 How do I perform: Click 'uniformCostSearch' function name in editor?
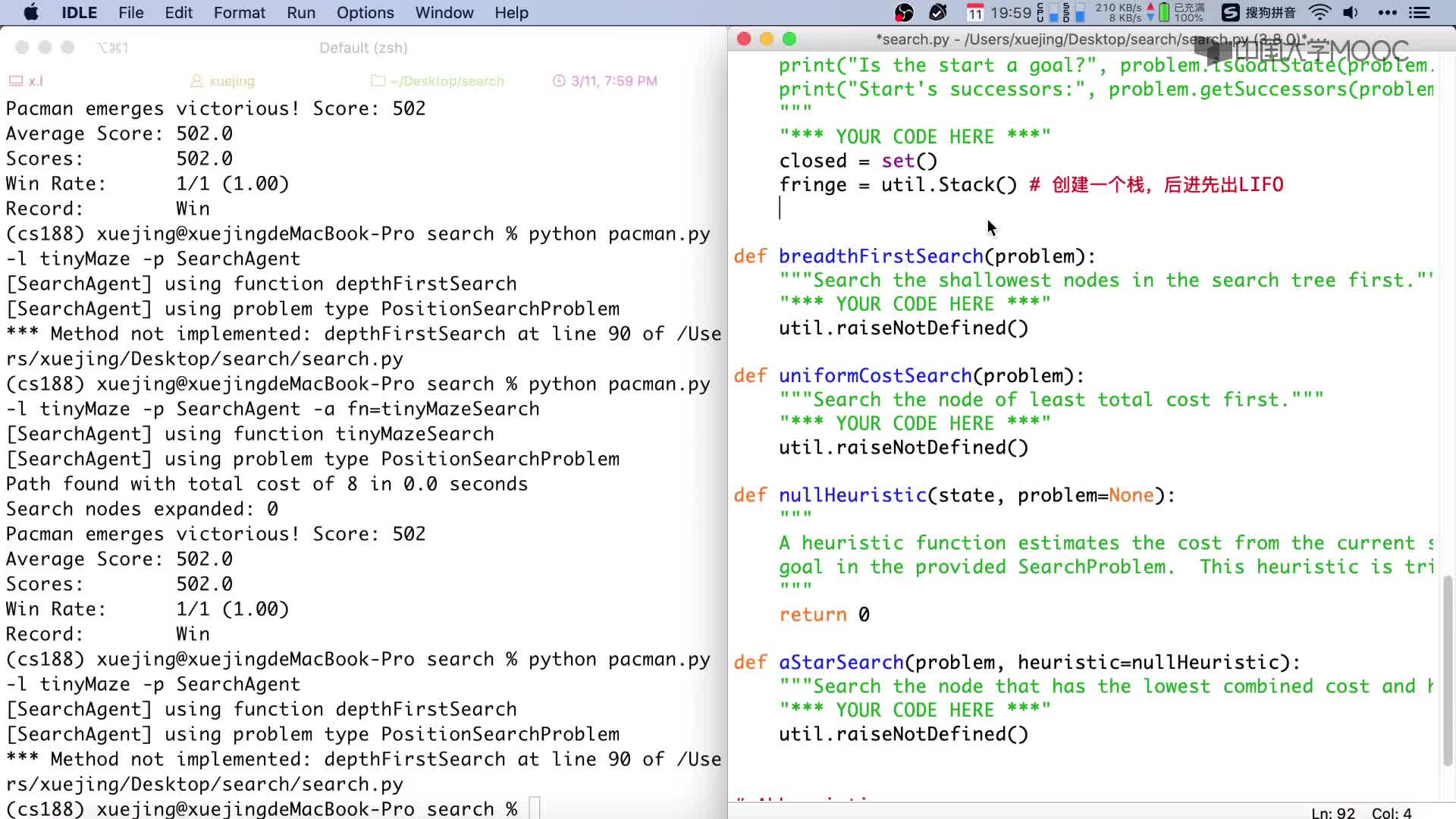click(875, 375)
